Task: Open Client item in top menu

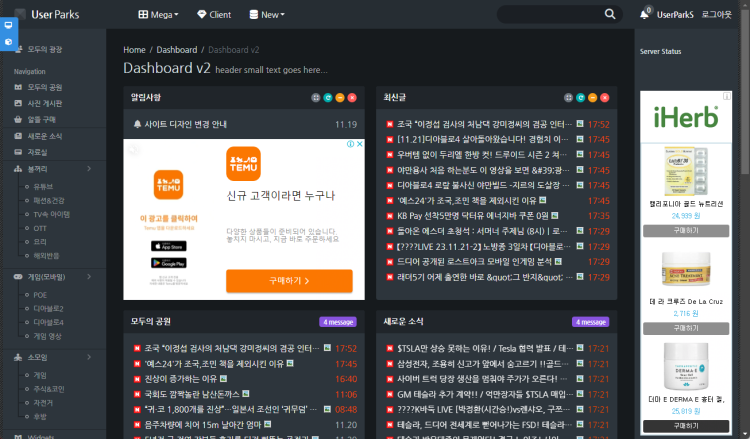Action: pos(214,15)
